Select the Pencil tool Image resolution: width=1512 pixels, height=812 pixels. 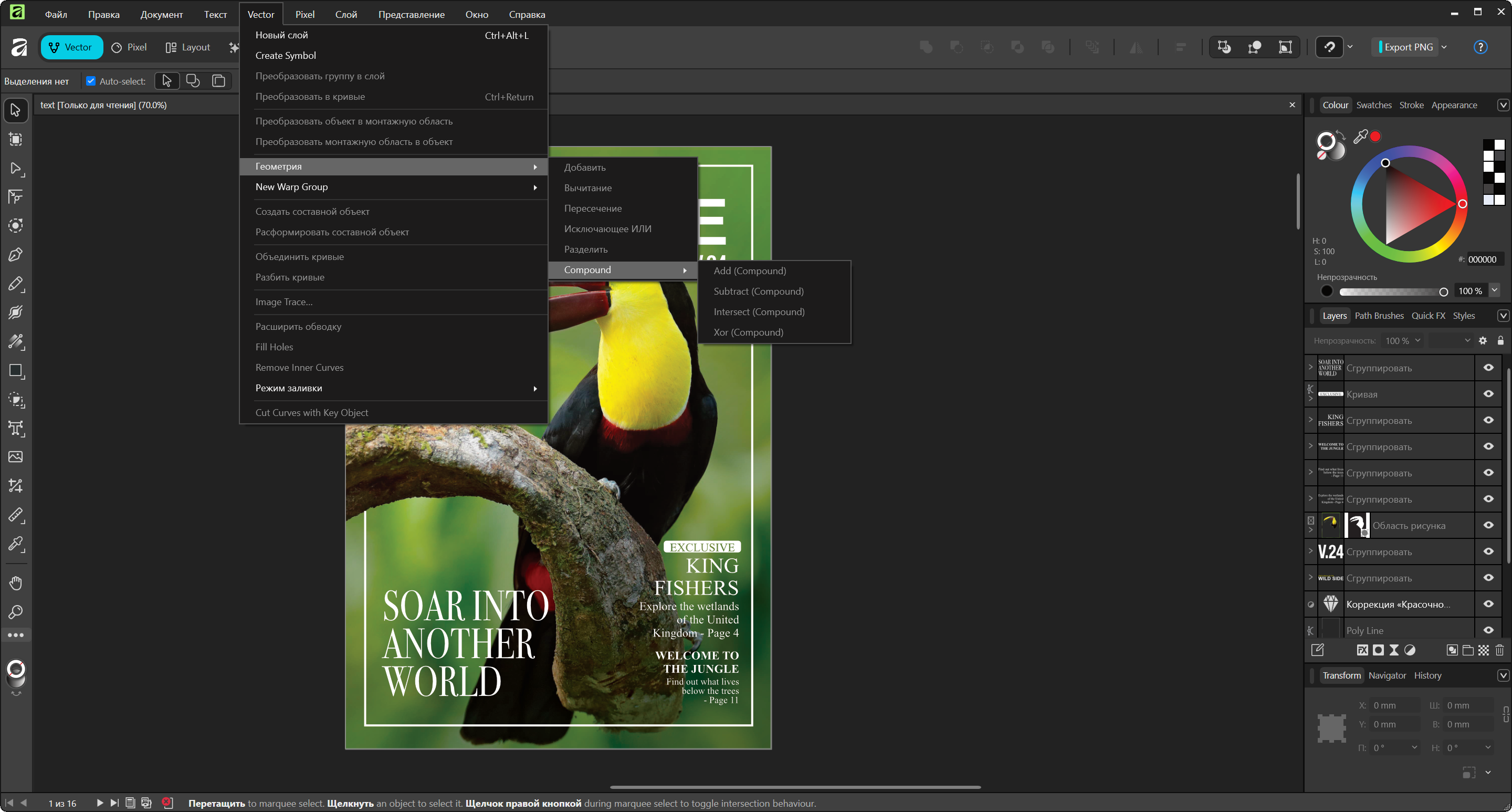point(16,284)
